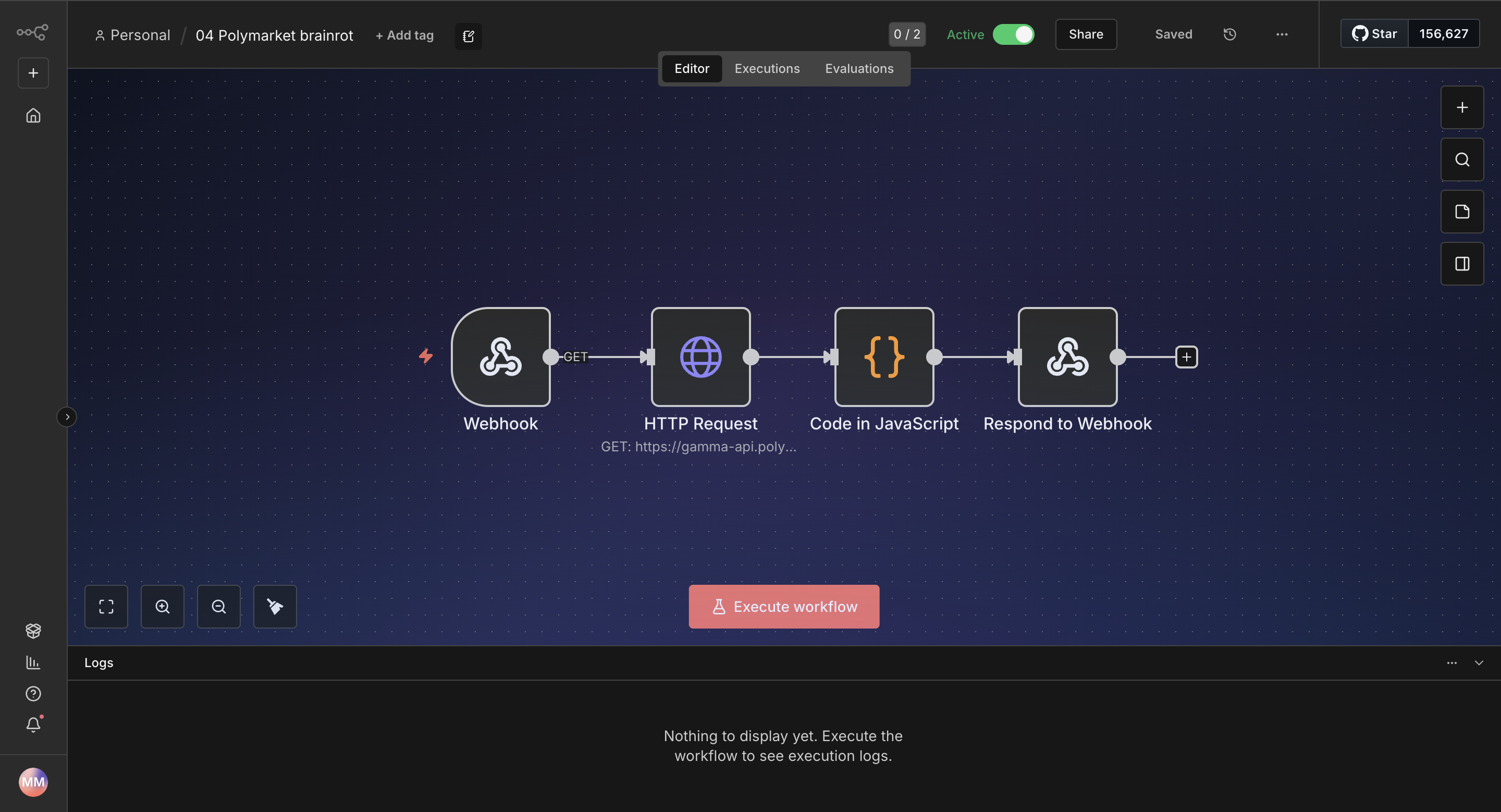1501x812 pixels.
Task: Open notifications bell in sidebar
Action: (33, 724)
